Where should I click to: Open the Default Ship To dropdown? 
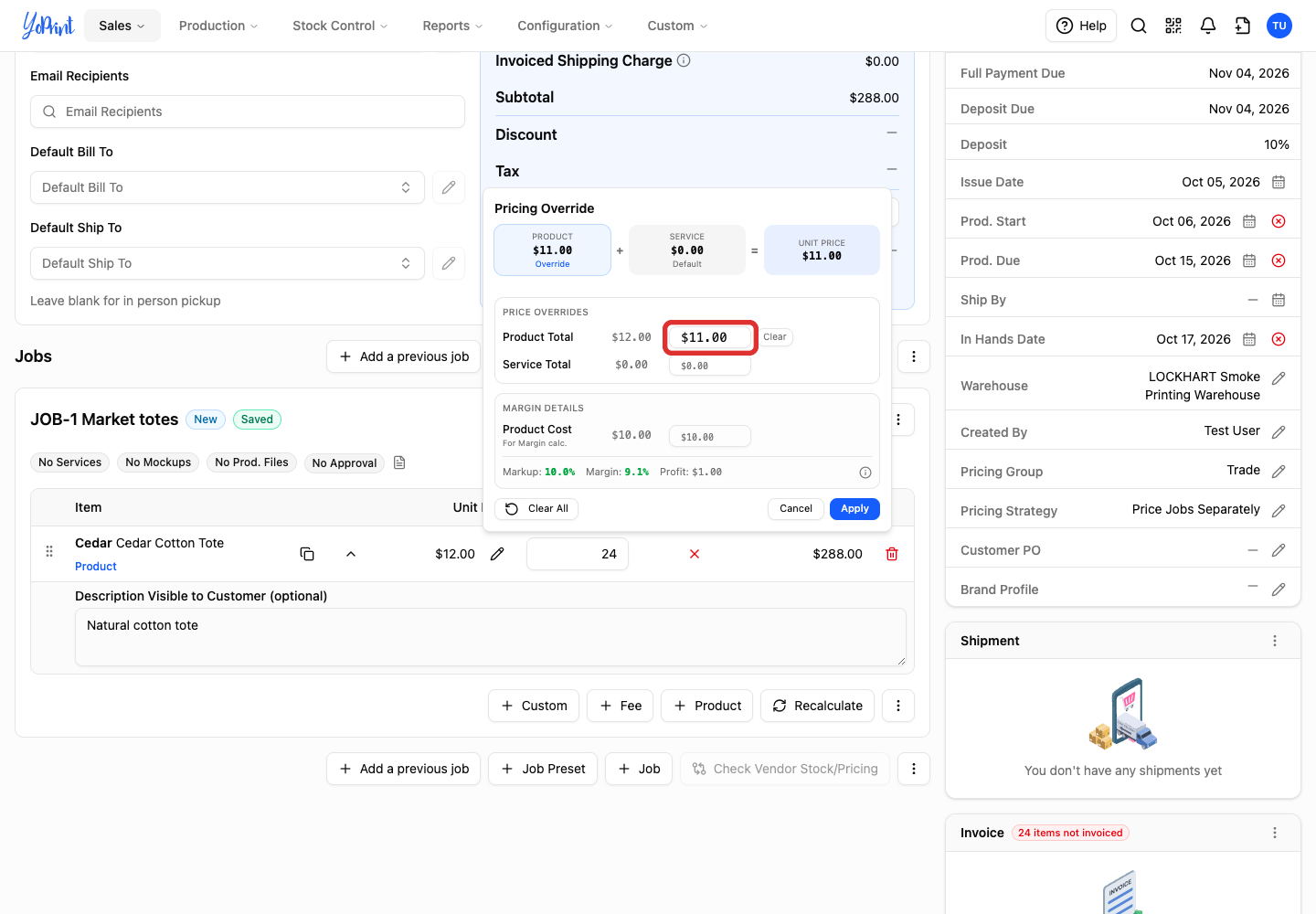[x=228, y=263]
